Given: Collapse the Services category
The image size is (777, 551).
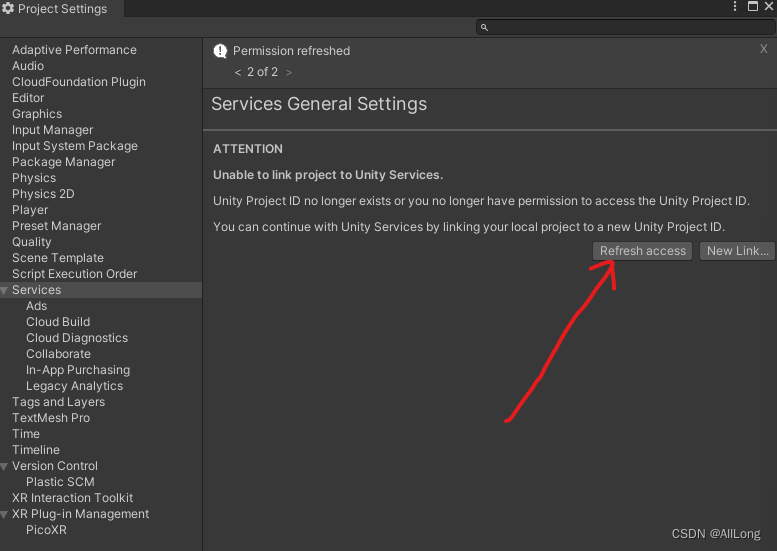Looking at the screenshot, I should point(4,290).
